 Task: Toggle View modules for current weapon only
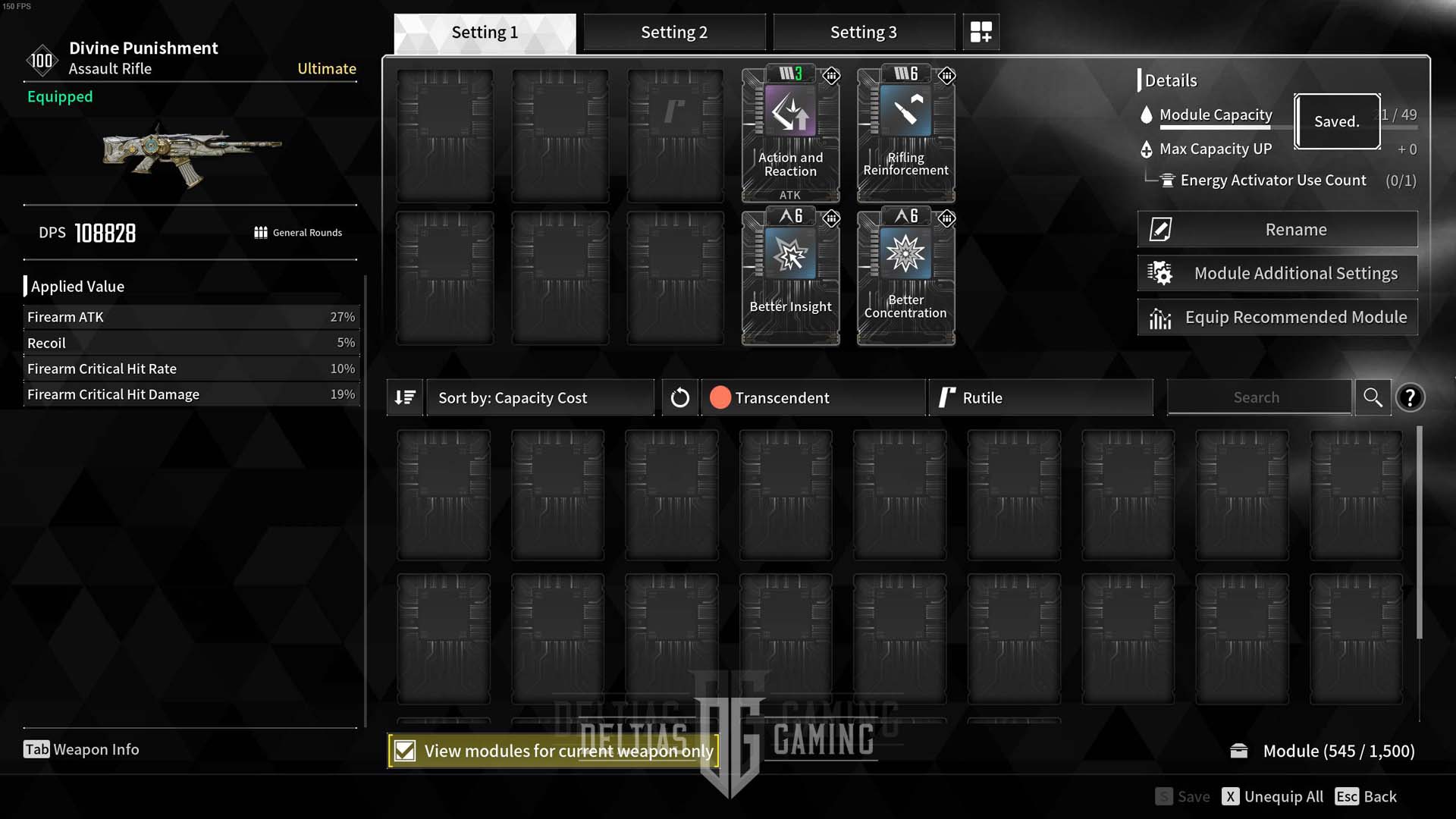pyautogui.click(x=404, y=749)
